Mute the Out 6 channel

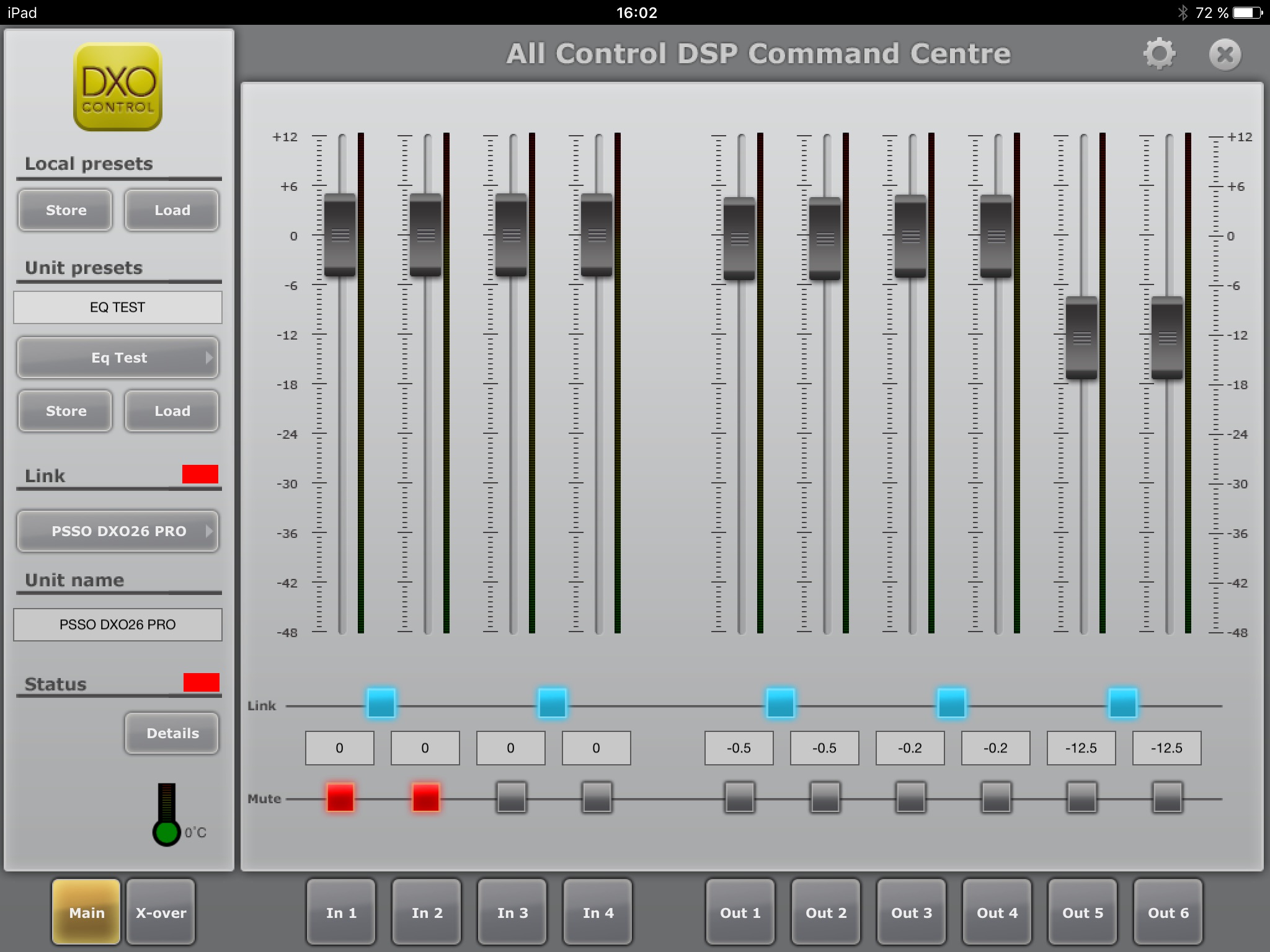[x=1167, y=797]
